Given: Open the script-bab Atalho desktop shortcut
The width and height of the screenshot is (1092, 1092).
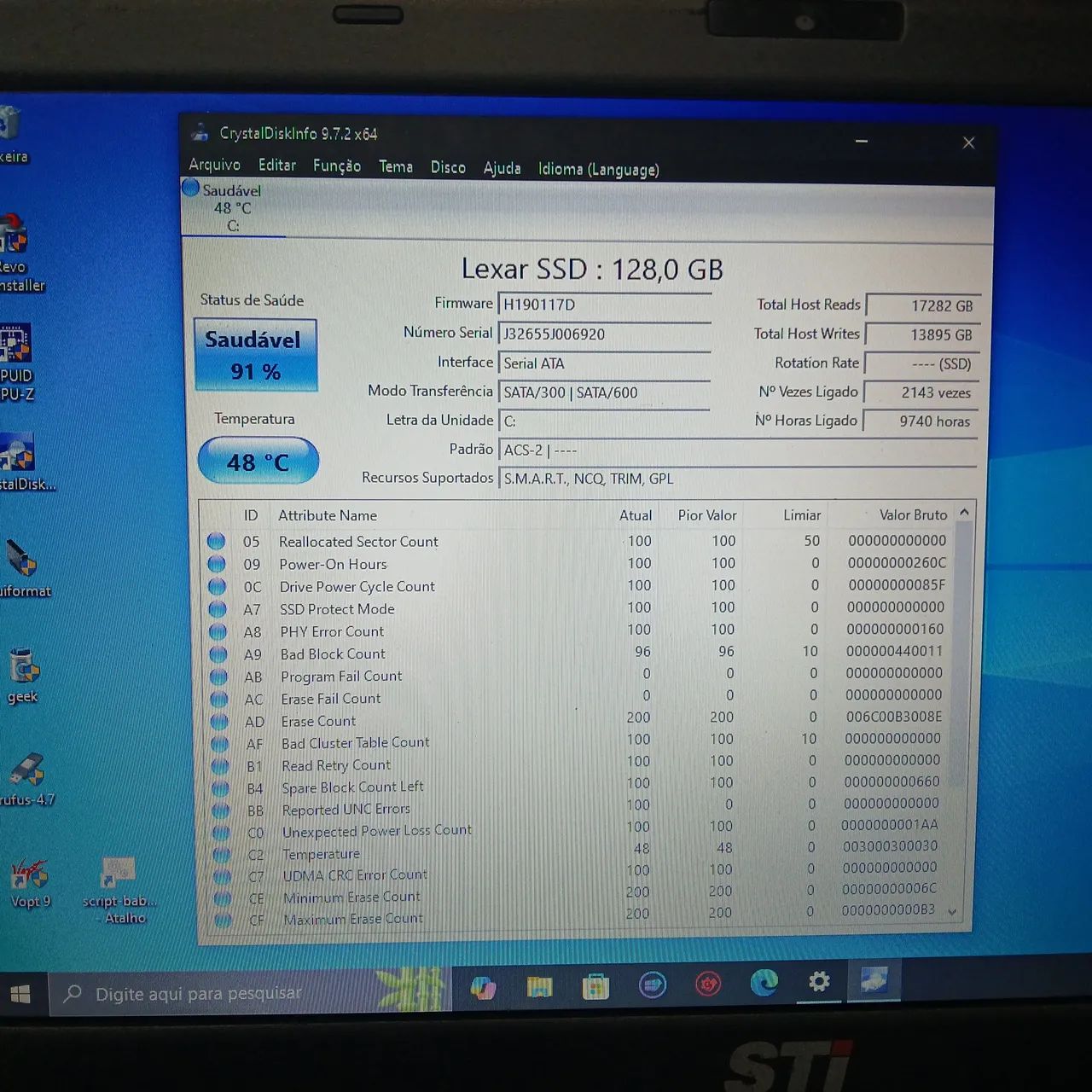Looking at the screenshot, I should (x=120, y=891).
